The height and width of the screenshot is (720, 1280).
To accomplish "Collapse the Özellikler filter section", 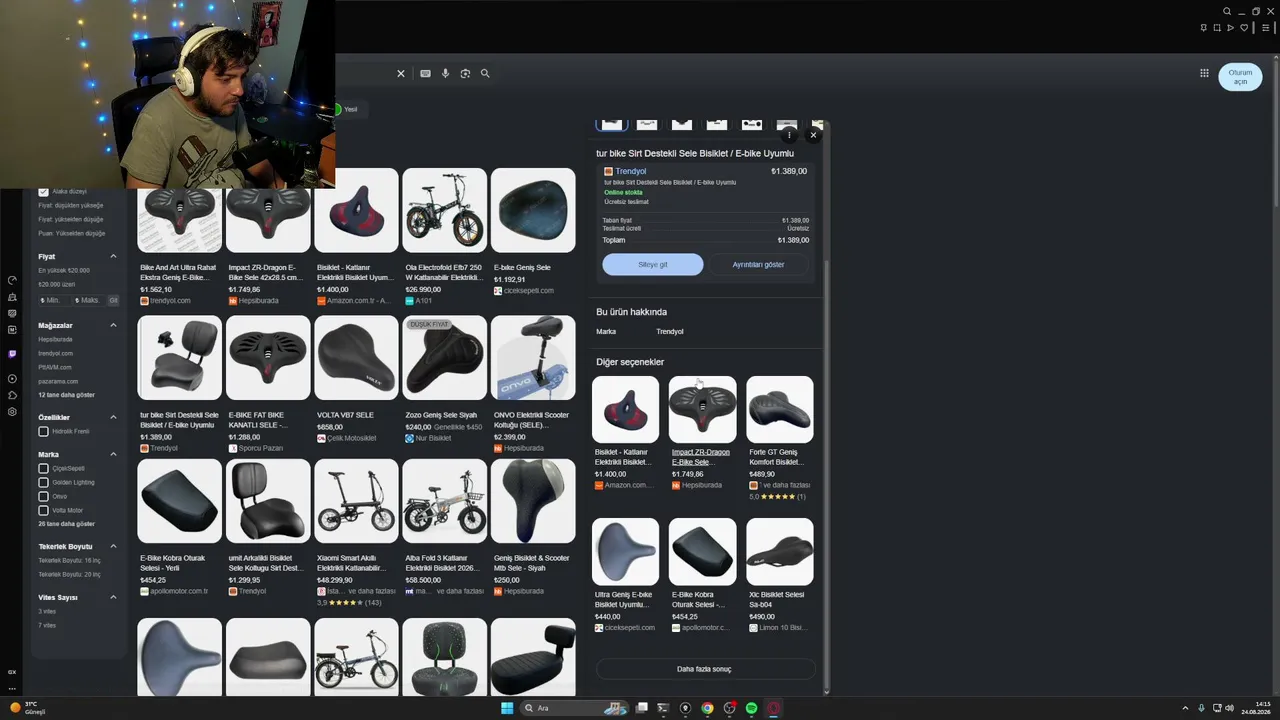I will [113, 417].
